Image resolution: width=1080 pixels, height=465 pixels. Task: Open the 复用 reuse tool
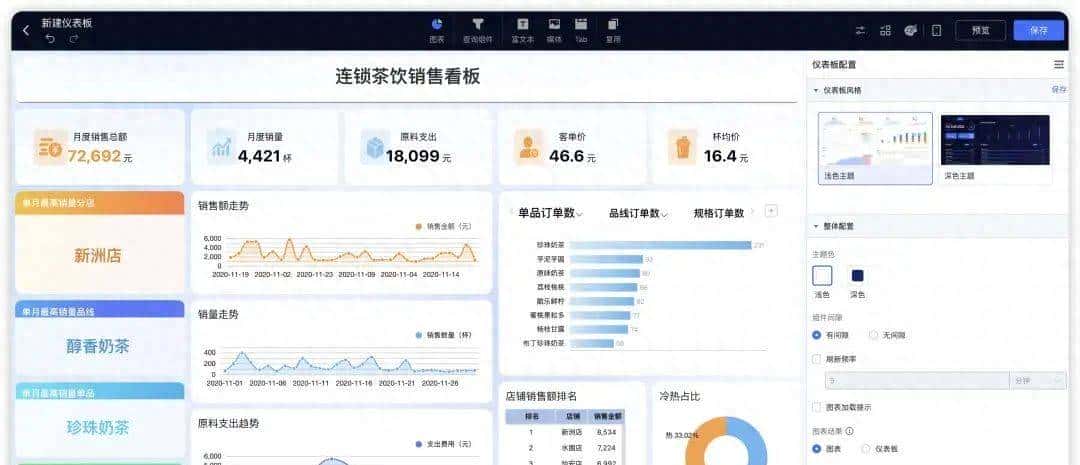613,31
